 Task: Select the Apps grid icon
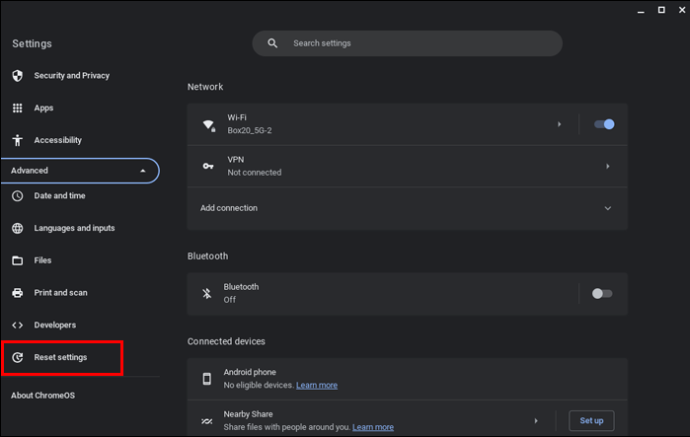pyautogui.click(x=17, y=108)
